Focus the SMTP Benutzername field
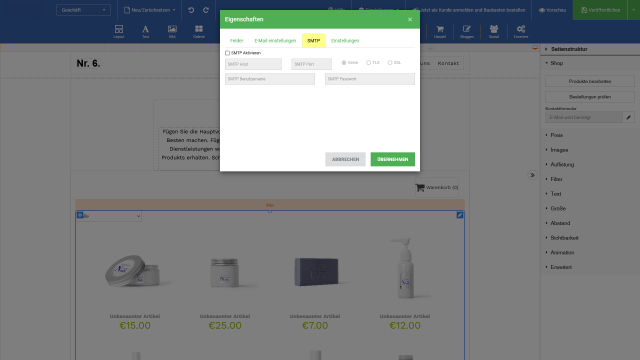This screenshot has height=360, width=640. pyautogui.click(x=270, y=79)
